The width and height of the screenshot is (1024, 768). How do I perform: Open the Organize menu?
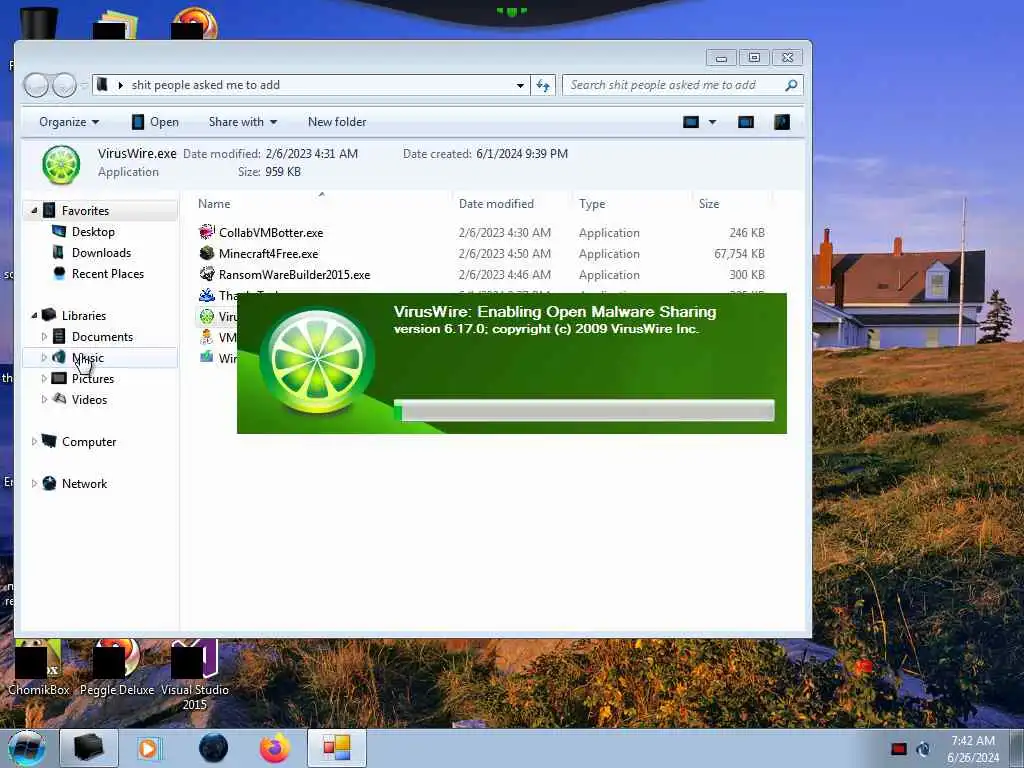click(x=69, y=121)
